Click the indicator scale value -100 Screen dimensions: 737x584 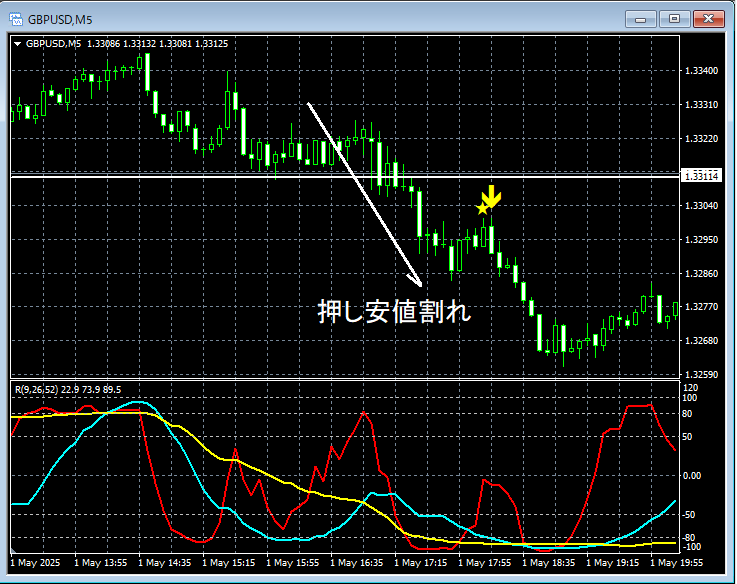[690, 547]
